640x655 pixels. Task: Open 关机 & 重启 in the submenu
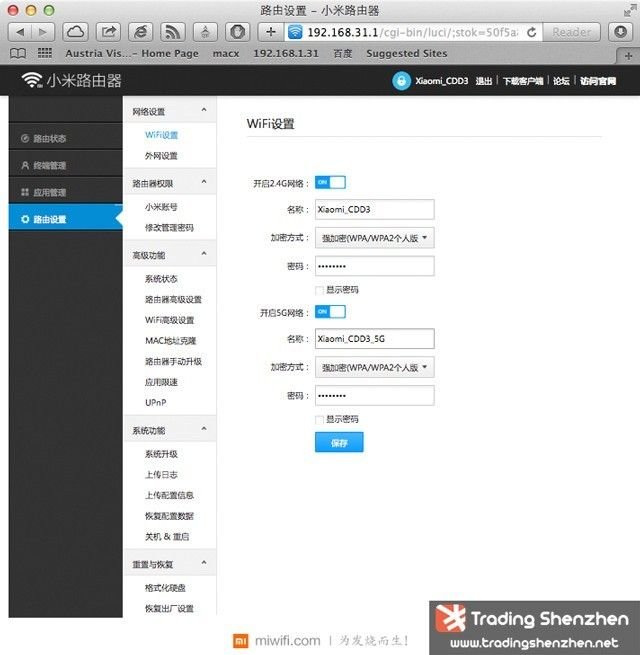pos(167,536)
